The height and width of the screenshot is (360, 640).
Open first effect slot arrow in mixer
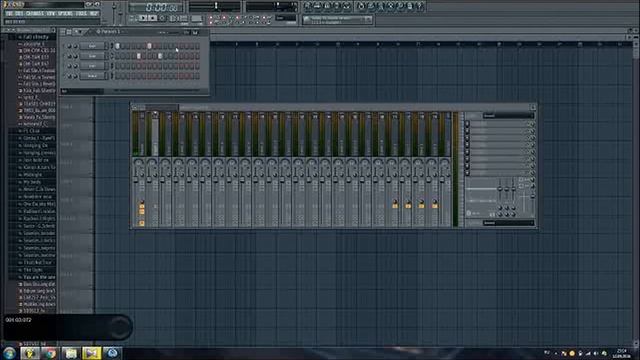coord(467,124)
